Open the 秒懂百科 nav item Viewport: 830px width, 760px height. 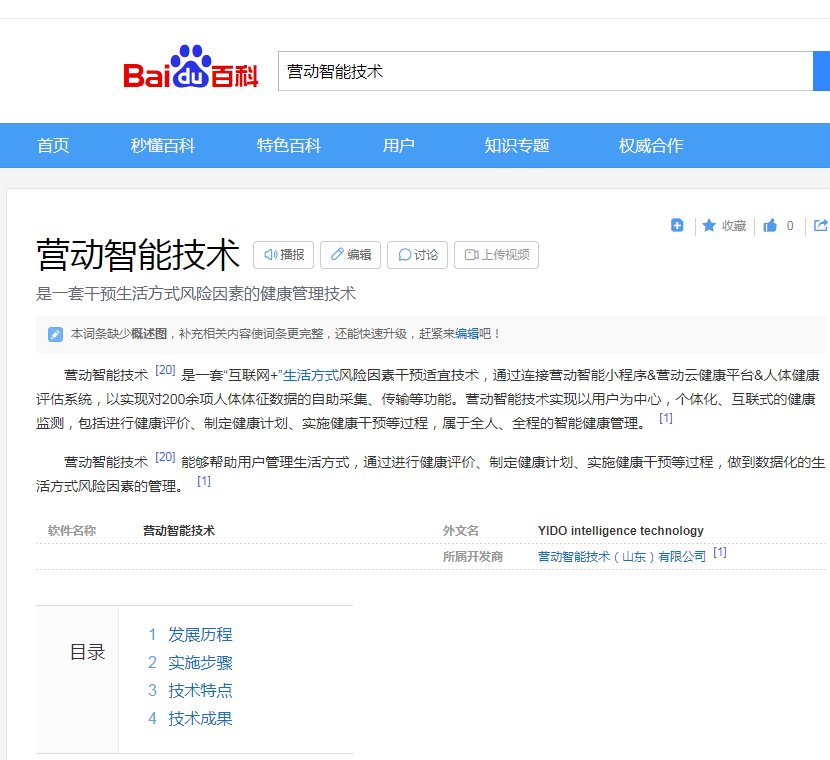pos(163,146)
